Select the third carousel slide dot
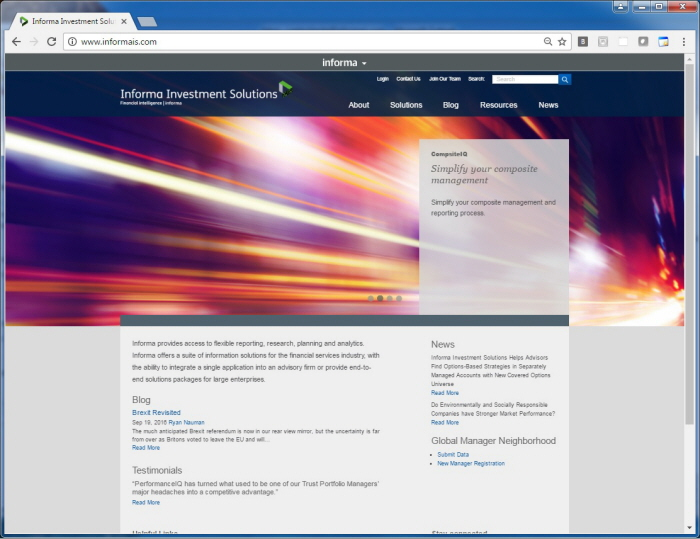Screen dimensions: 700x539 [390, 298]
